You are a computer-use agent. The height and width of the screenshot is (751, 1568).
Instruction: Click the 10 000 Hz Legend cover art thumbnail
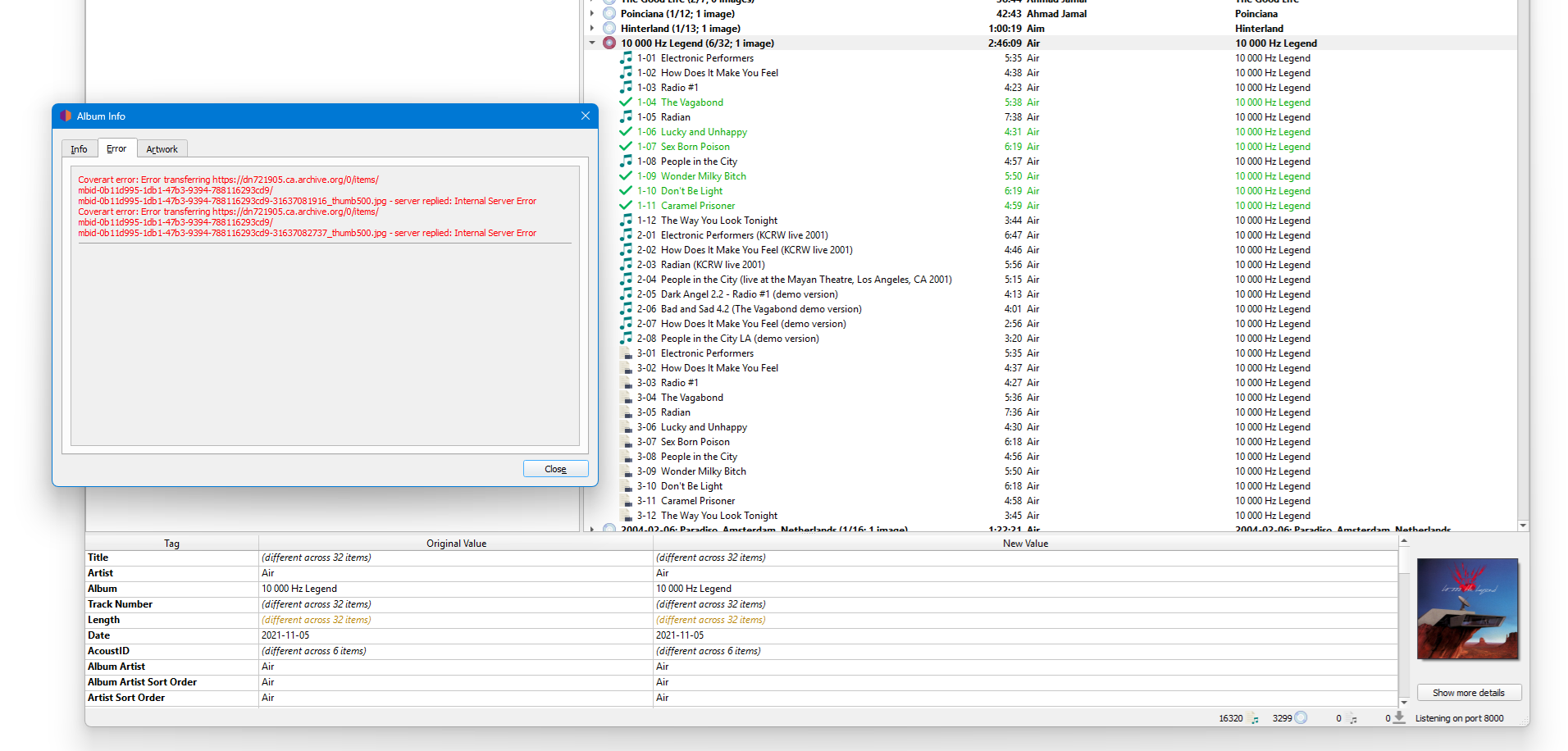tap(1467, 608)
